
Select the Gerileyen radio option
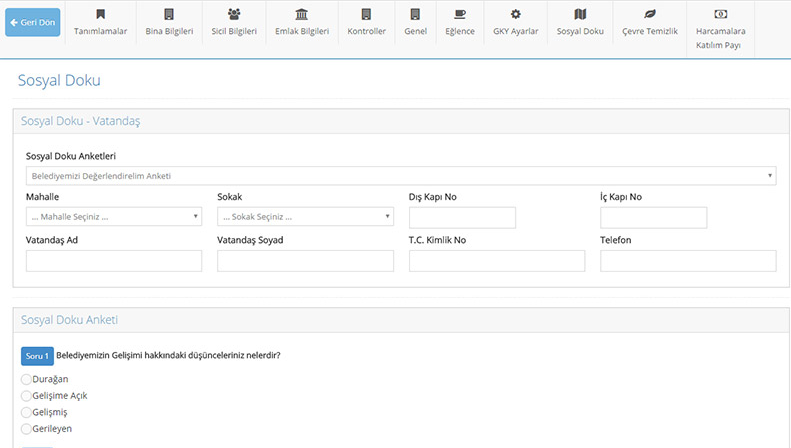click(26, 429)
